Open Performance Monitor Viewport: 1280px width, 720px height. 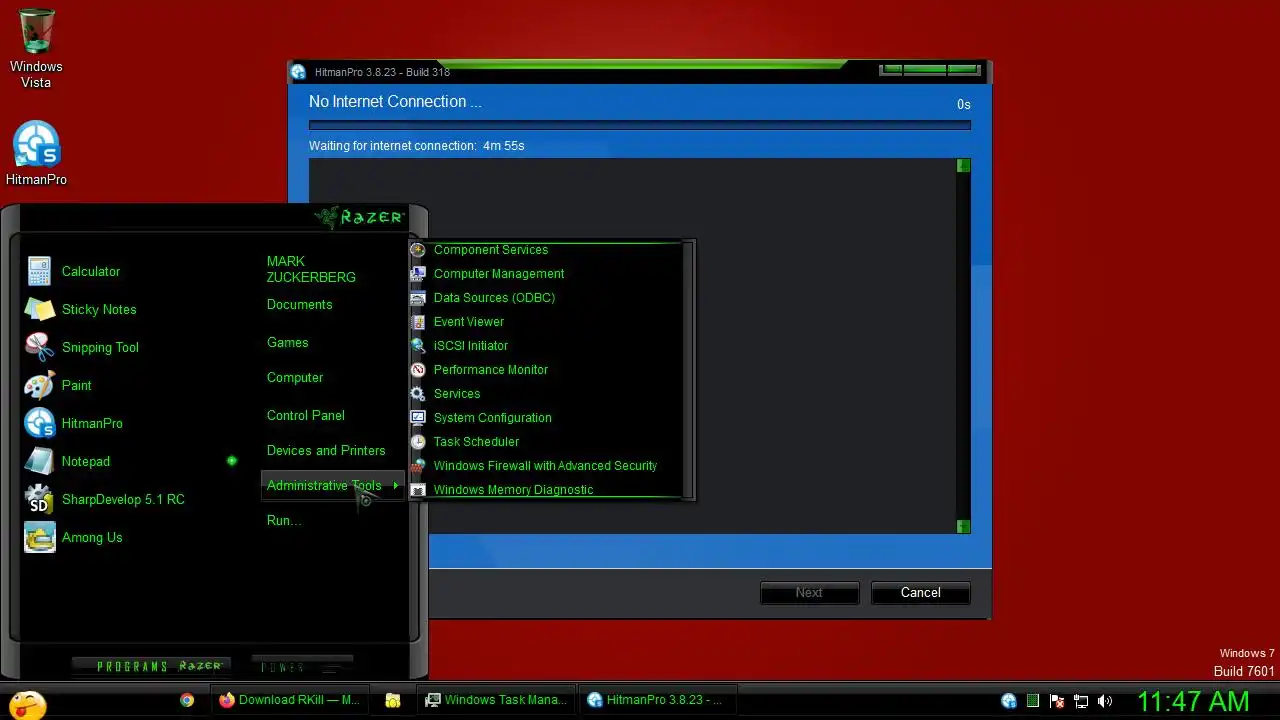pyautogui.click(x=490, y=369)
